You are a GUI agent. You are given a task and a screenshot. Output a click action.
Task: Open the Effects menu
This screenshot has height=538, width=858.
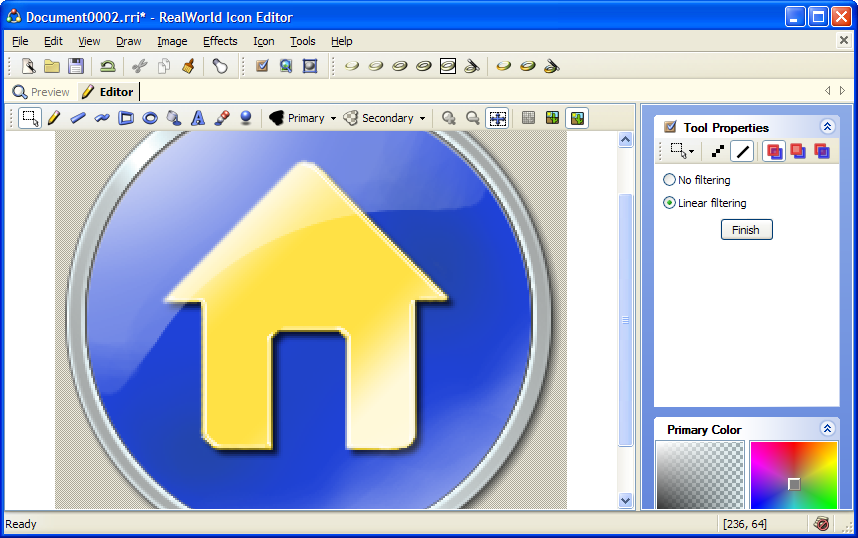(220, 41)
